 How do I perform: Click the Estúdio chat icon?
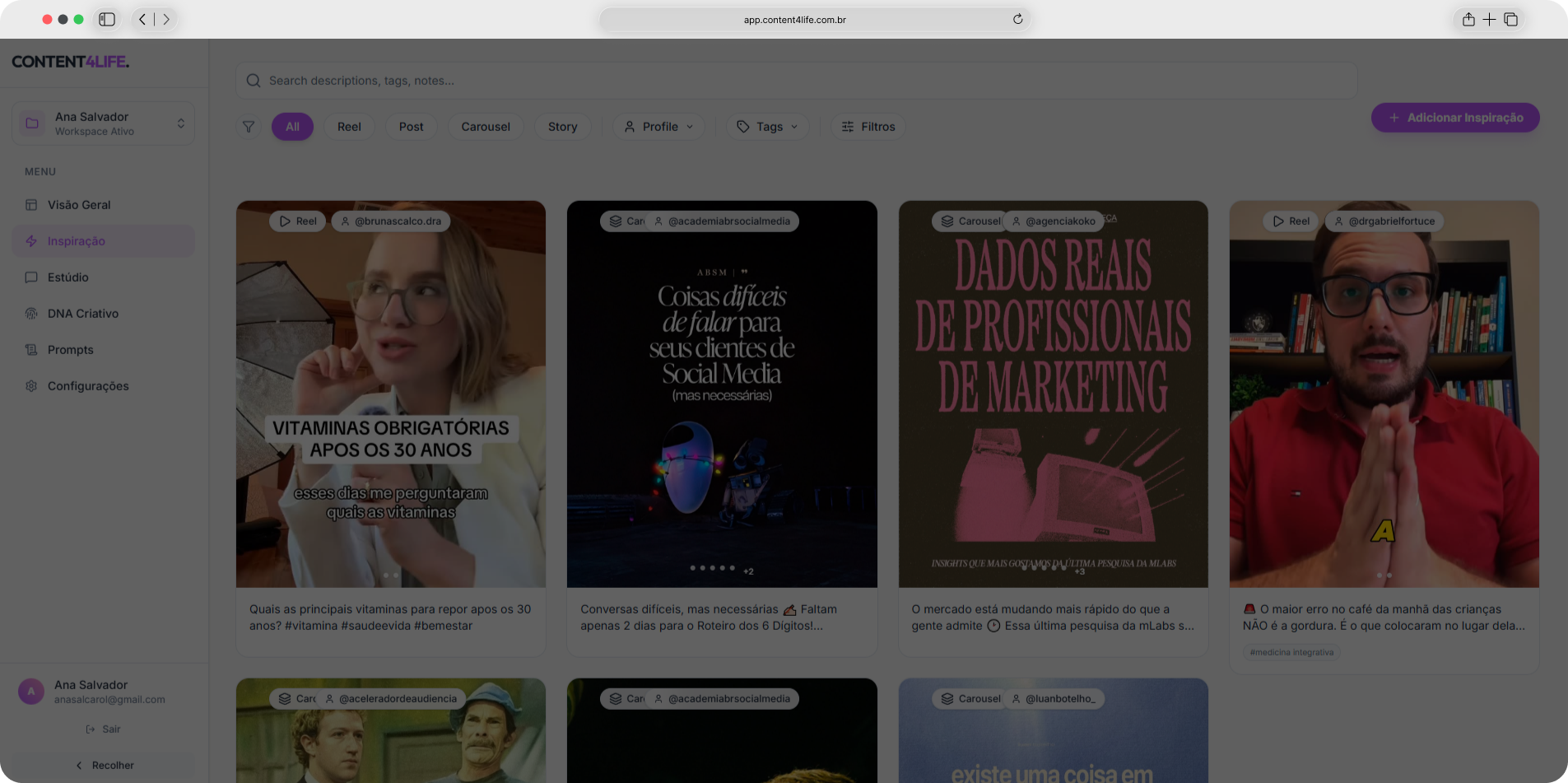[31, 277]
